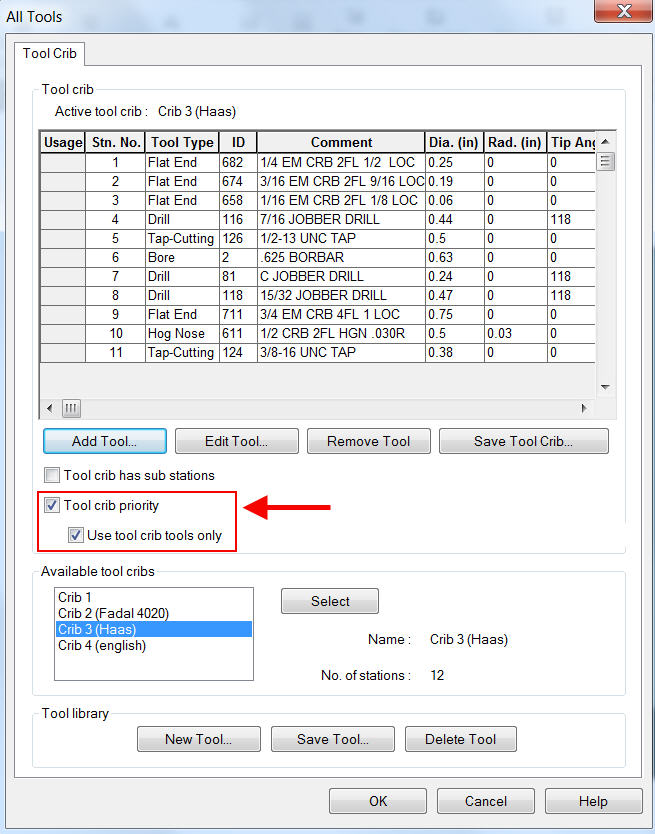Viewport: 655px width, 834px height.
Task: Click radius cell 0.03
Action: (516, 333)
